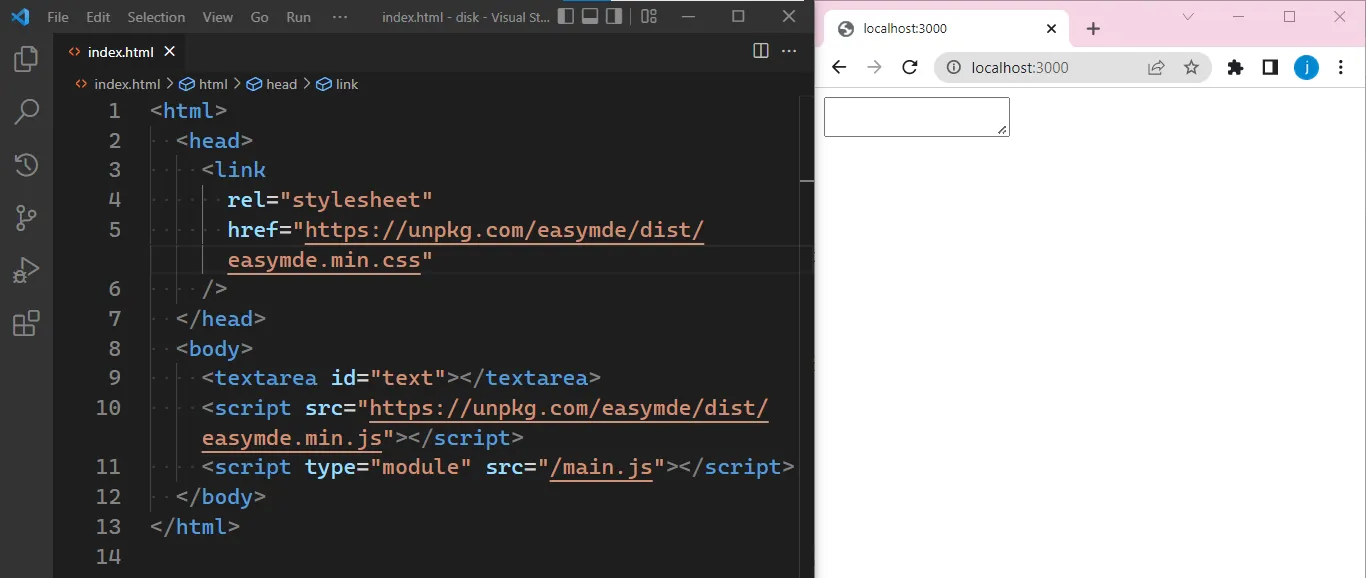Click the browser Forward arrow
Screen dimensions: 1366x578
point(874,67)
